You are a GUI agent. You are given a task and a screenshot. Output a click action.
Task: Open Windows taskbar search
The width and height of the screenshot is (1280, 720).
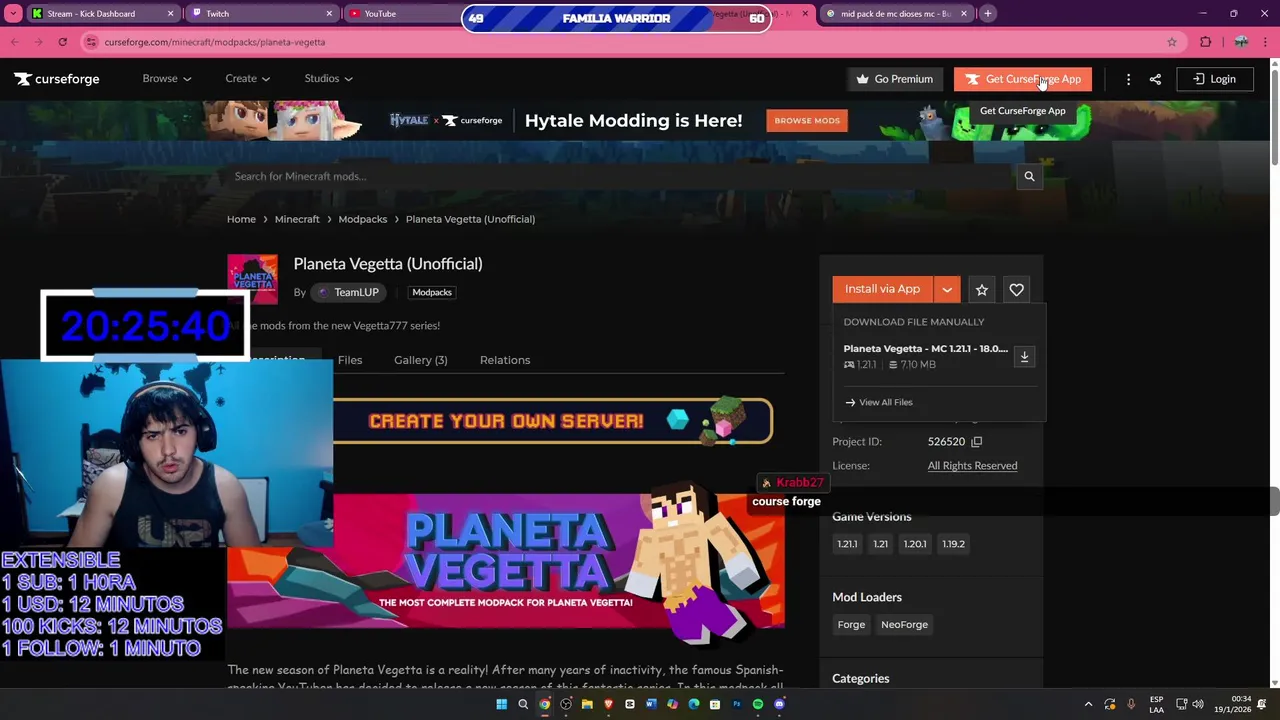coord(523,704)
